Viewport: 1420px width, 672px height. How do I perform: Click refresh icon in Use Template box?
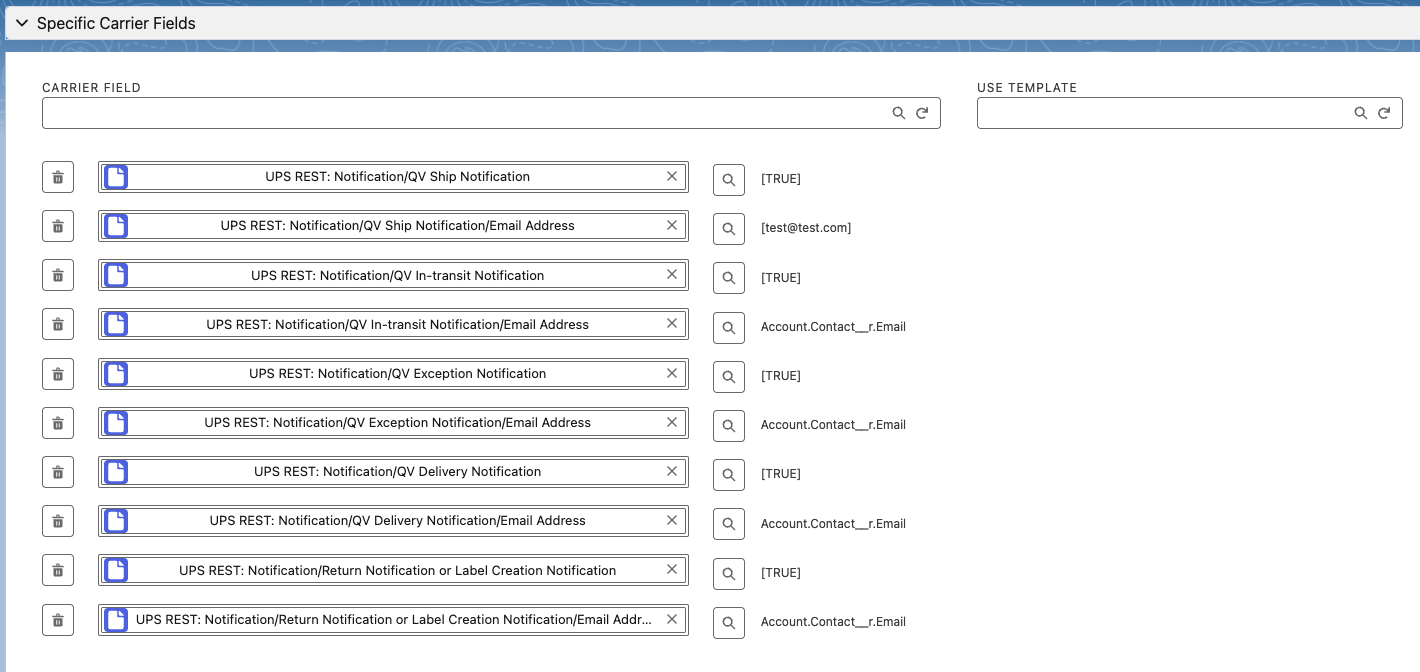[x=1384, y=113]
